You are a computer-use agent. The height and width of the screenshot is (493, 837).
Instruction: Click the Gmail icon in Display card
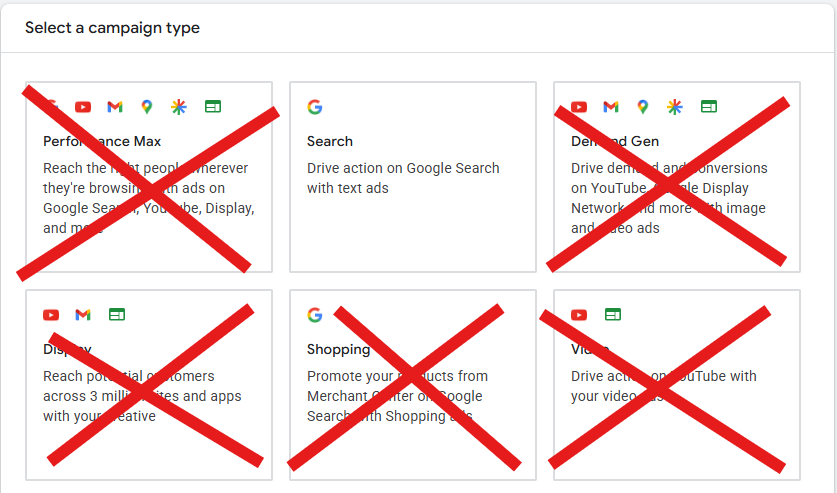(83, 315)
